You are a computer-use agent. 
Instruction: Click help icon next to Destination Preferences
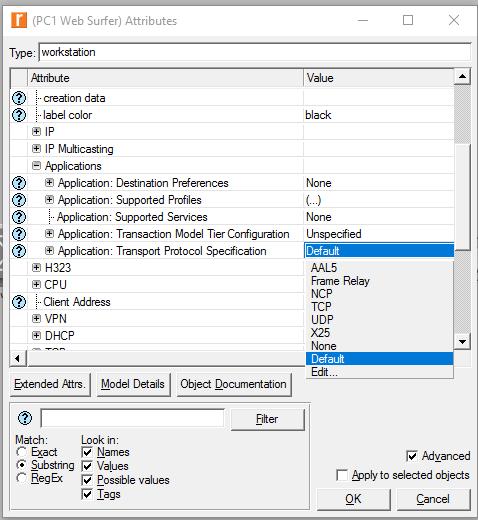[x=19, y=183]
